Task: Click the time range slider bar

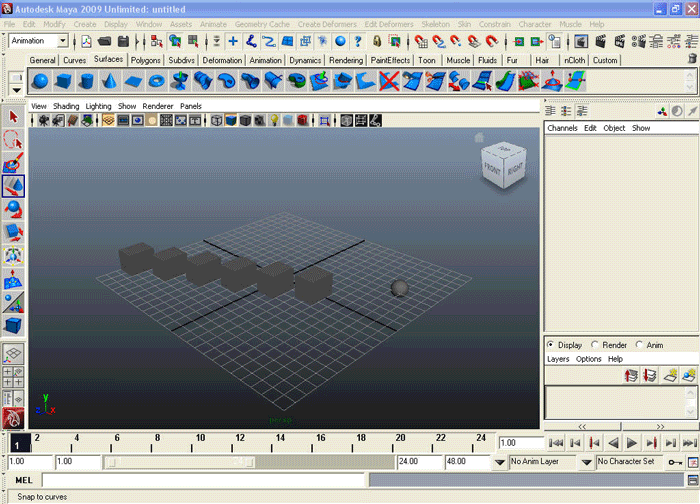Action: pyautogui.click(x=180, y=462)
